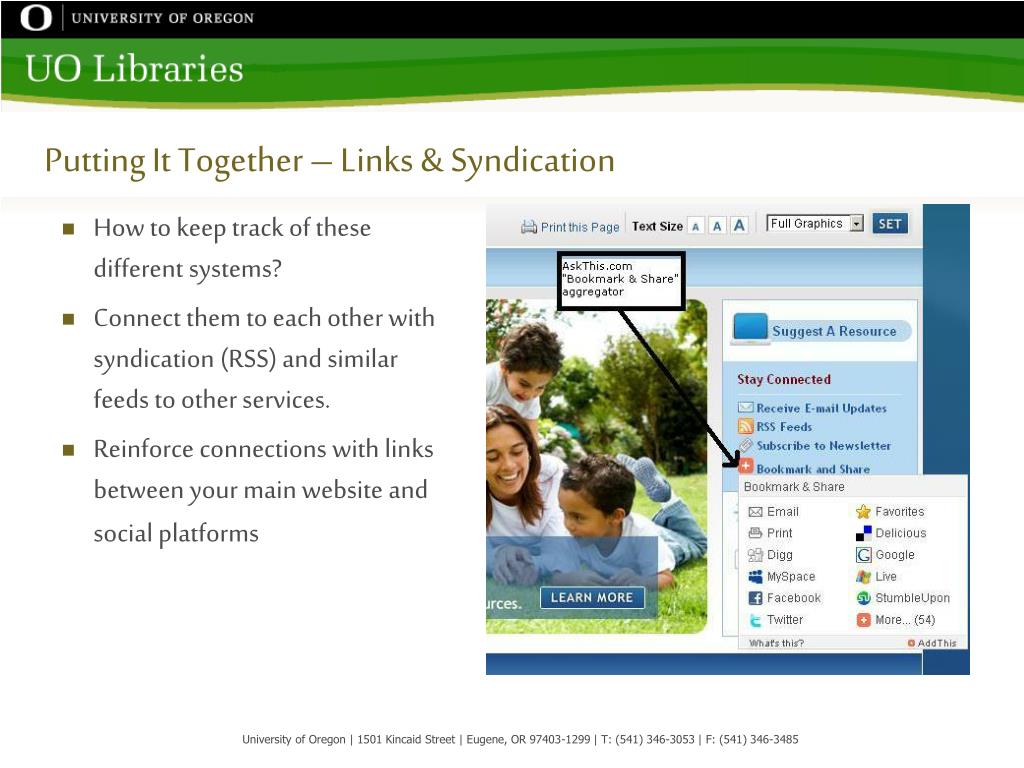1024x768 pixels.
Task: Open the Bookmark and Share link
Action: pos(813,469)
